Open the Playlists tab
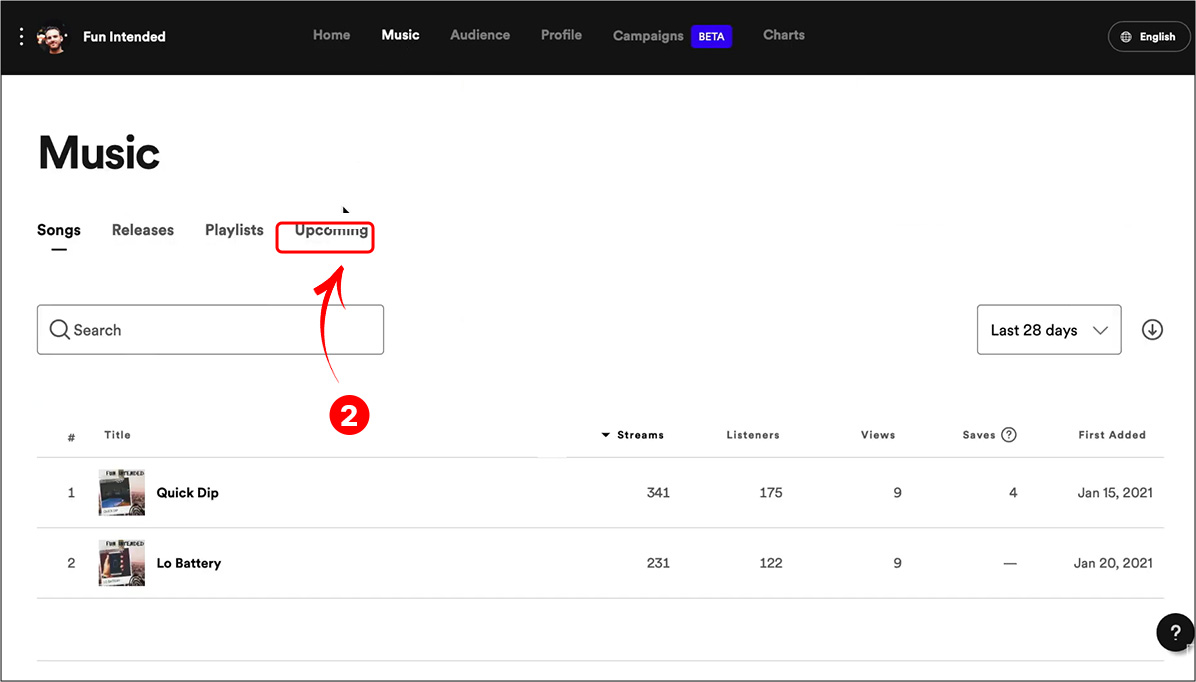The height and width of the screenshot is (682, 1196). tap(234, 230)
